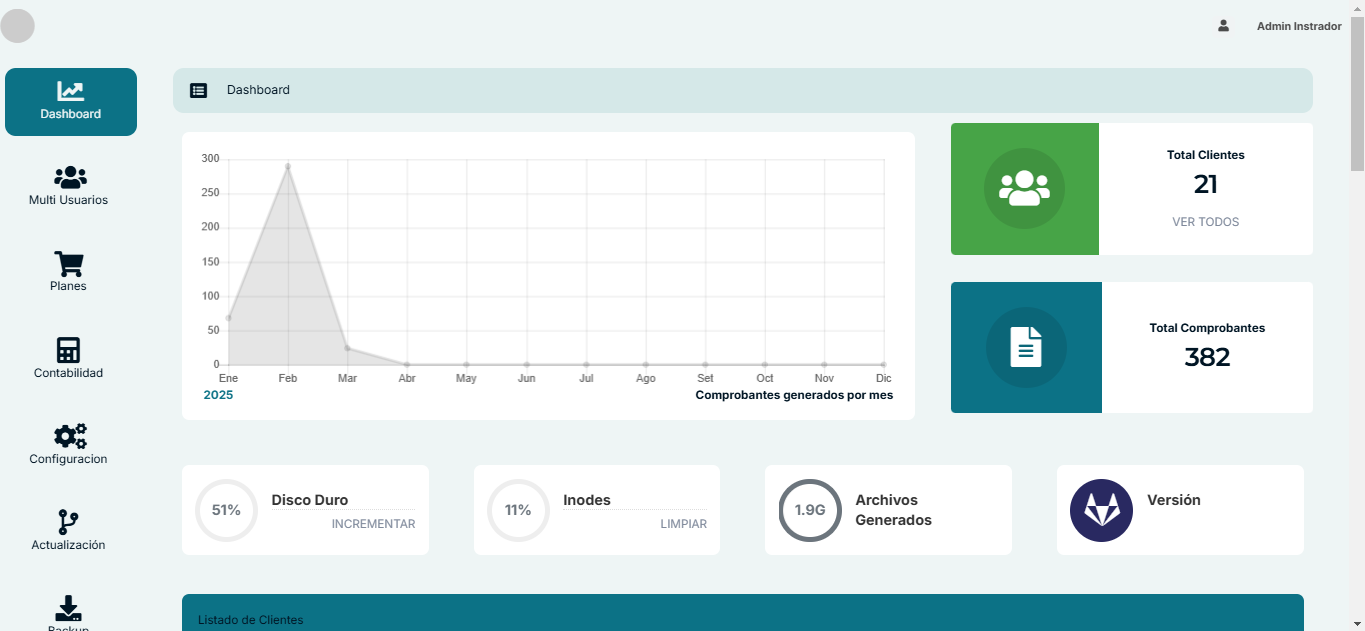This screenshot has width=1365, height=631.
Task: Click INCREMENTAR under Disco Duro
Action: pyautogui.click(x=373, y=524)
